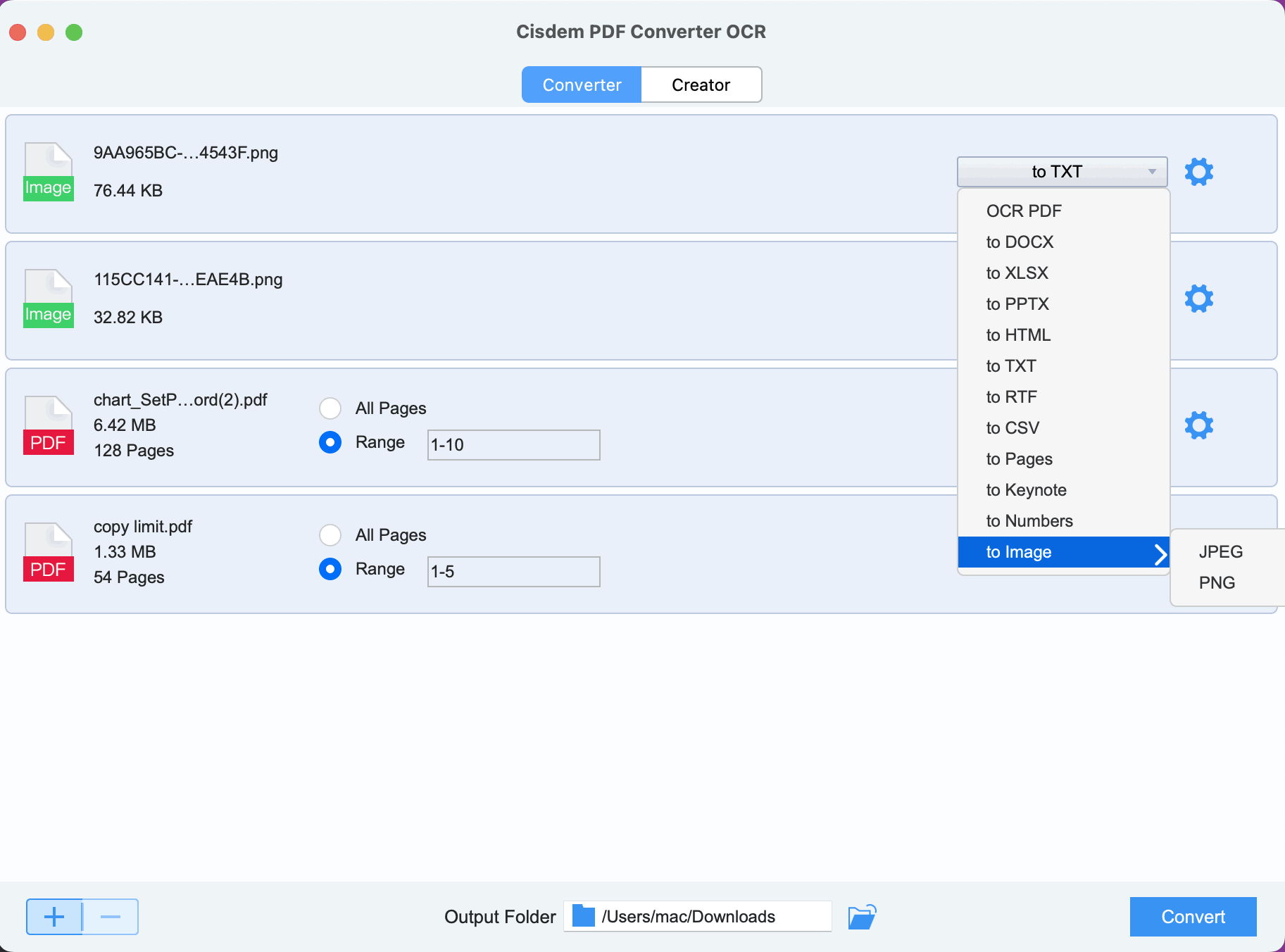Select Range option for copy limit.pdf

330,569
